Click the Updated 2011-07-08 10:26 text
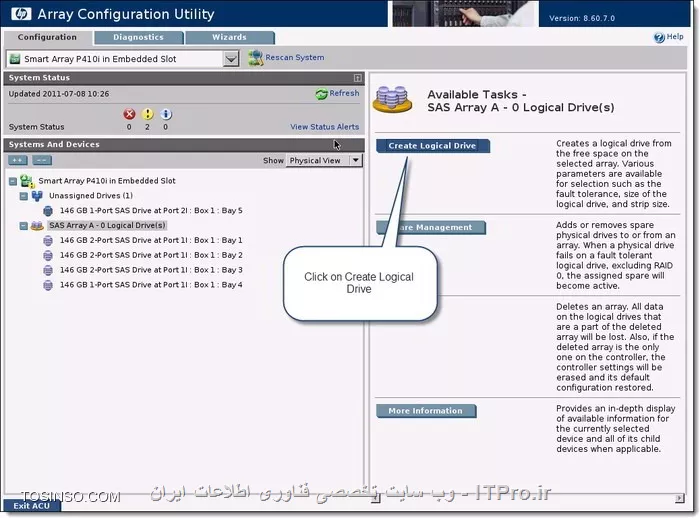Screen dimensions: 700x518 pyautogui.click(x=59, y=94)
